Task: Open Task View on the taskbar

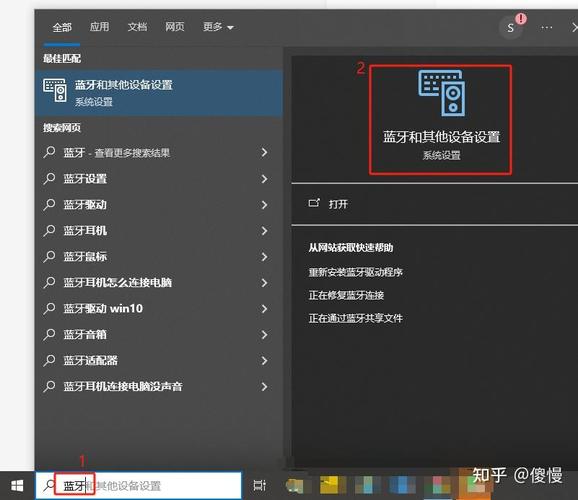Action: [260, 485]
